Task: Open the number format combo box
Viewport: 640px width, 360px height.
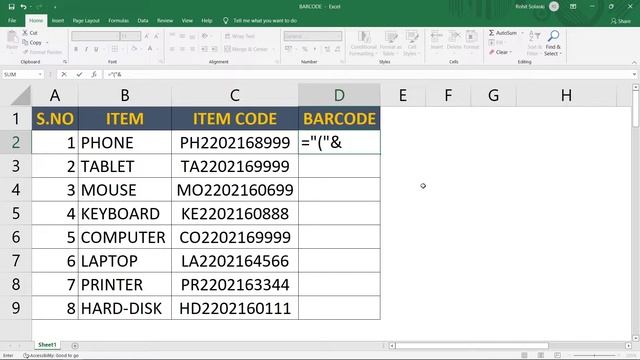Action: tap(313, 36)
